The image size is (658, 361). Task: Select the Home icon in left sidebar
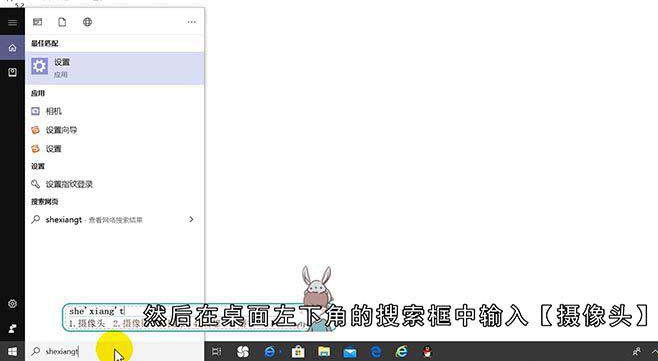click(x=12, y=47)
